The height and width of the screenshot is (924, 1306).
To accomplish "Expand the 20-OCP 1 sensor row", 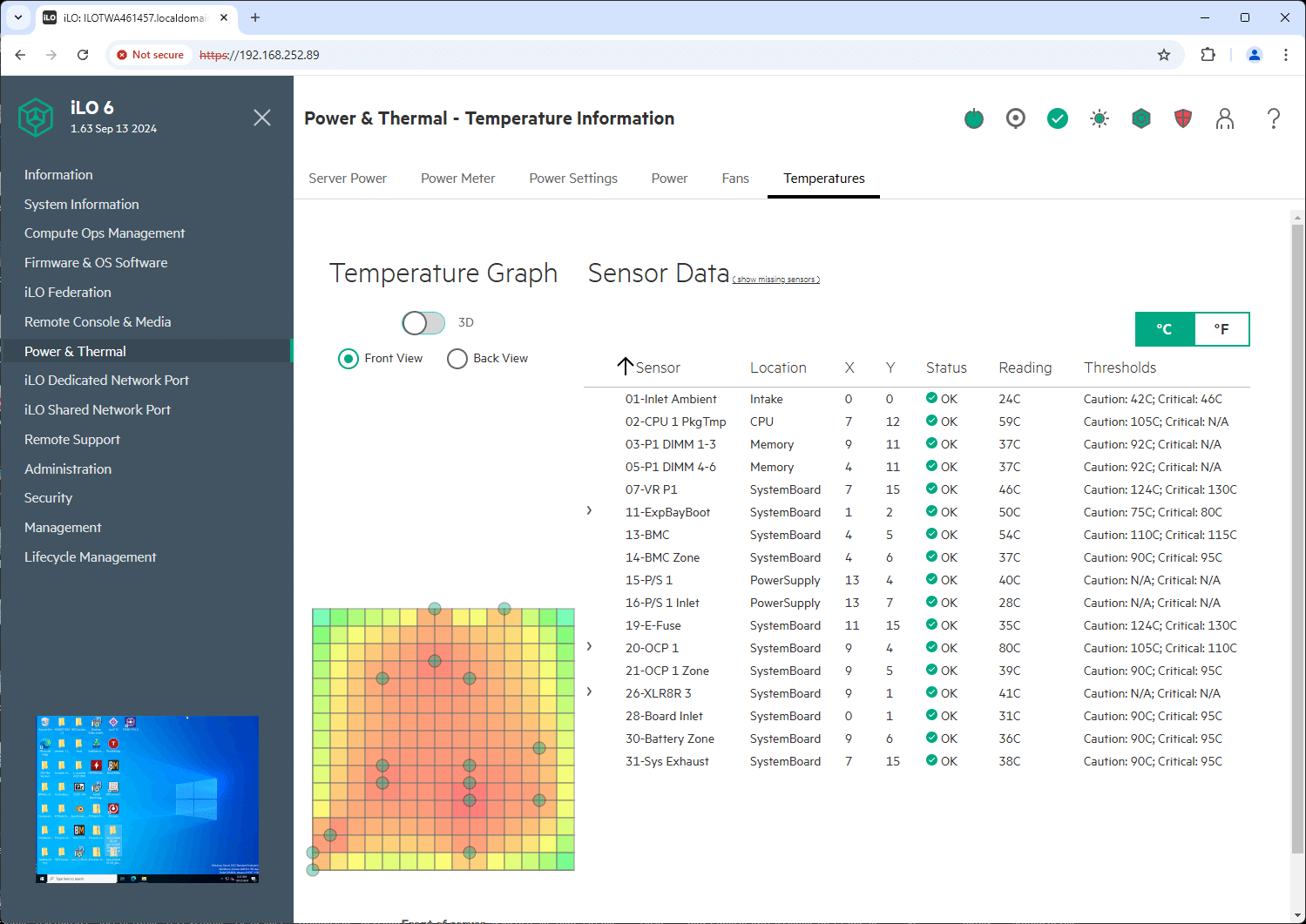I will (x=590, y=647).
